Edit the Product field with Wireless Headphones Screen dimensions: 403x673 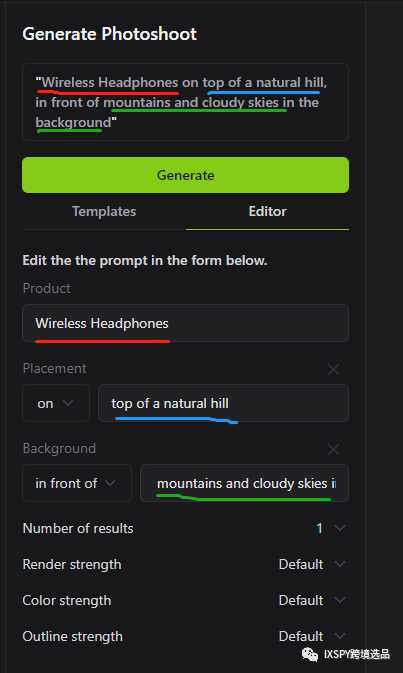tap(185, 323)
